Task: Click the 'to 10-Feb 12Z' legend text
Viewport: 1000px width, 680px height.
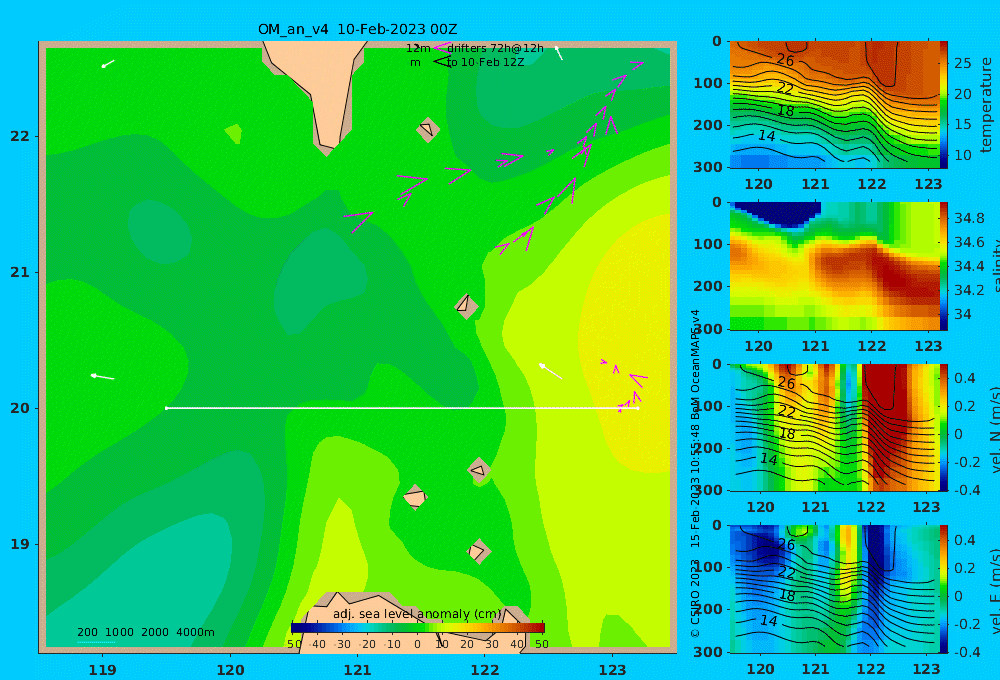Action: click(485, 63)
